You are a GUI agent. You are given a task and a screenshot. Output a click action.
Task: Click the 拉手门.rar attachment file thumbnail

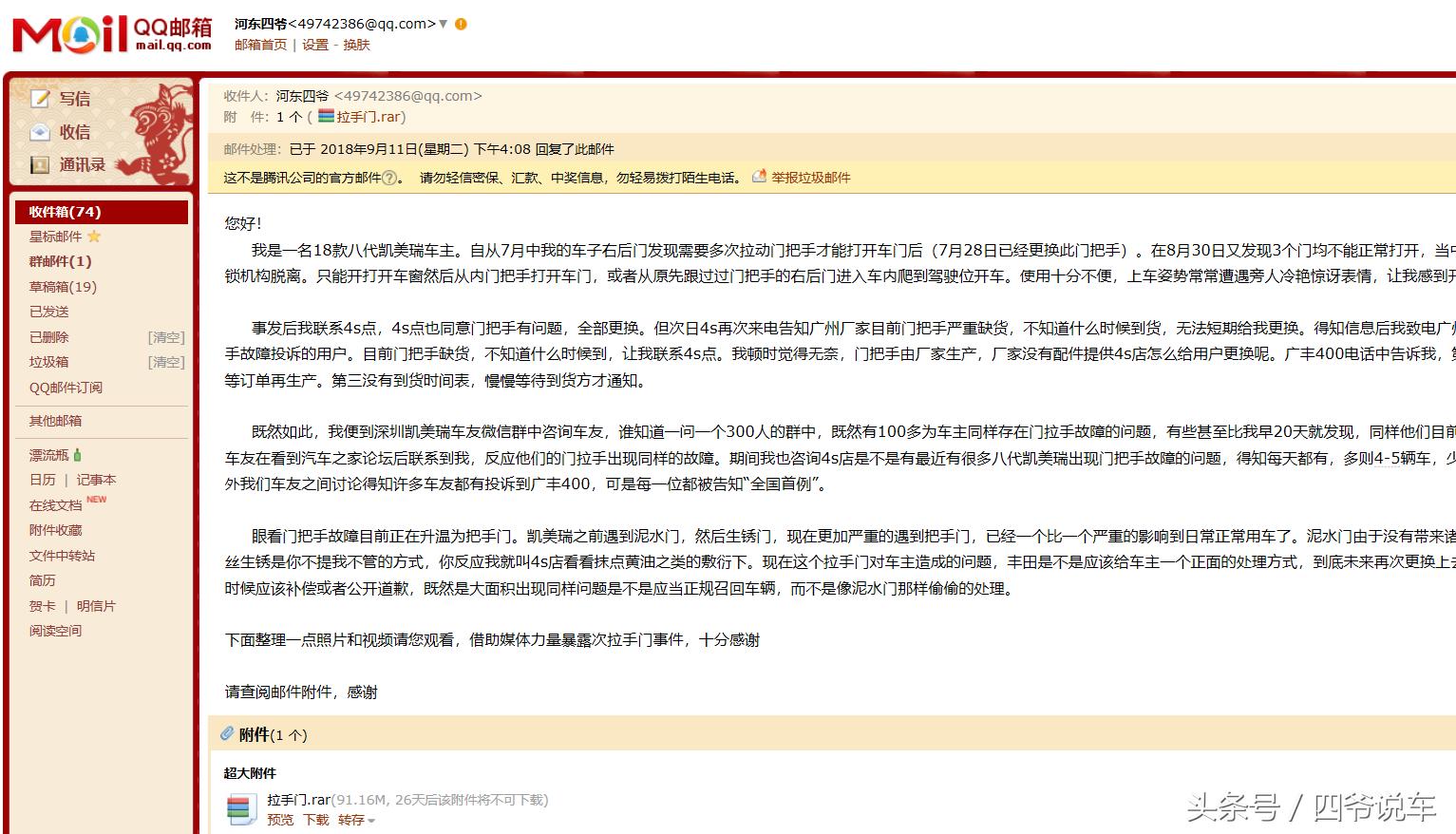(242, 807)
